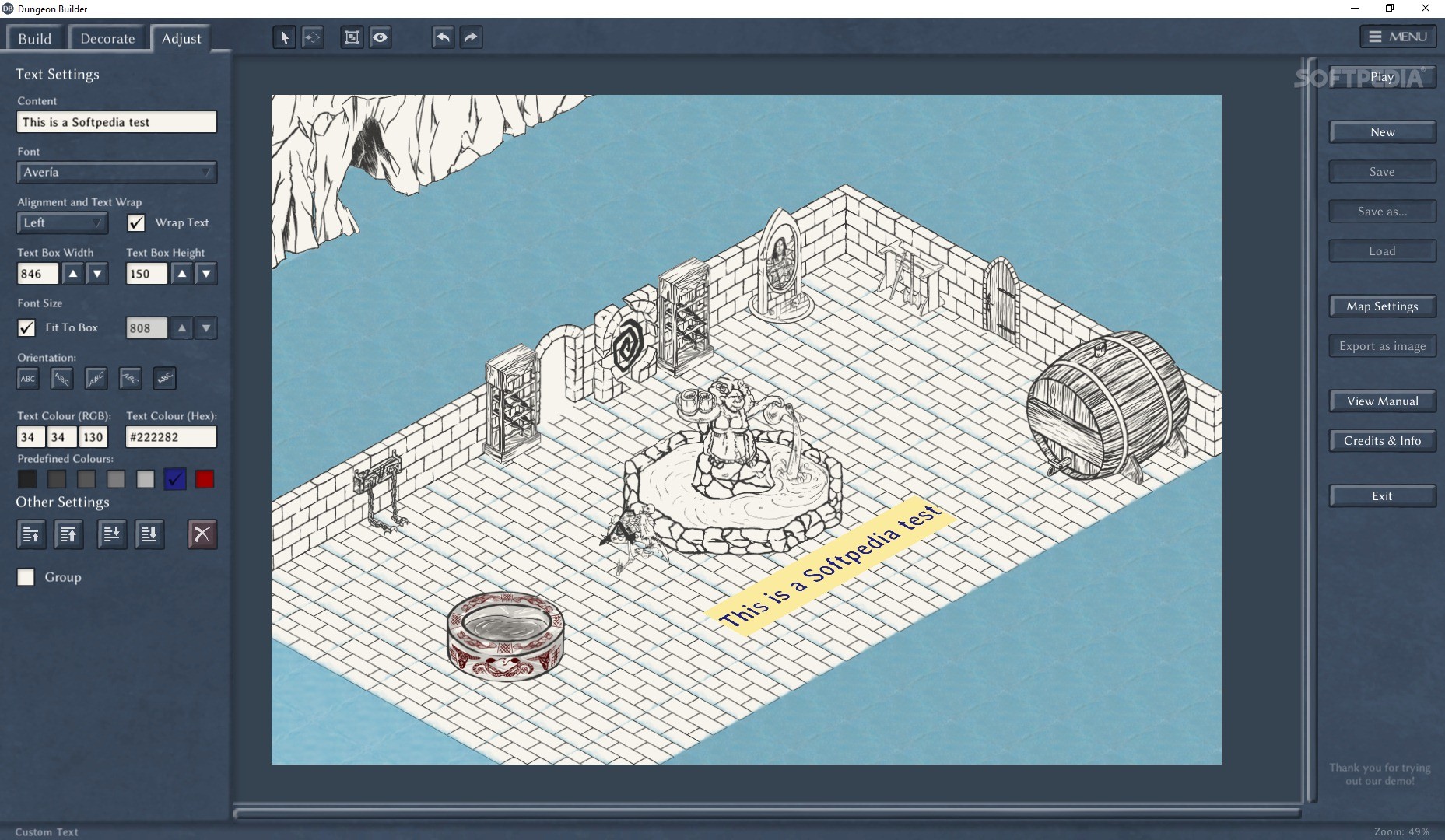Click the Text Box Height value field
The width and height of the screenshot is (1445, 840).
pos(146,274)
